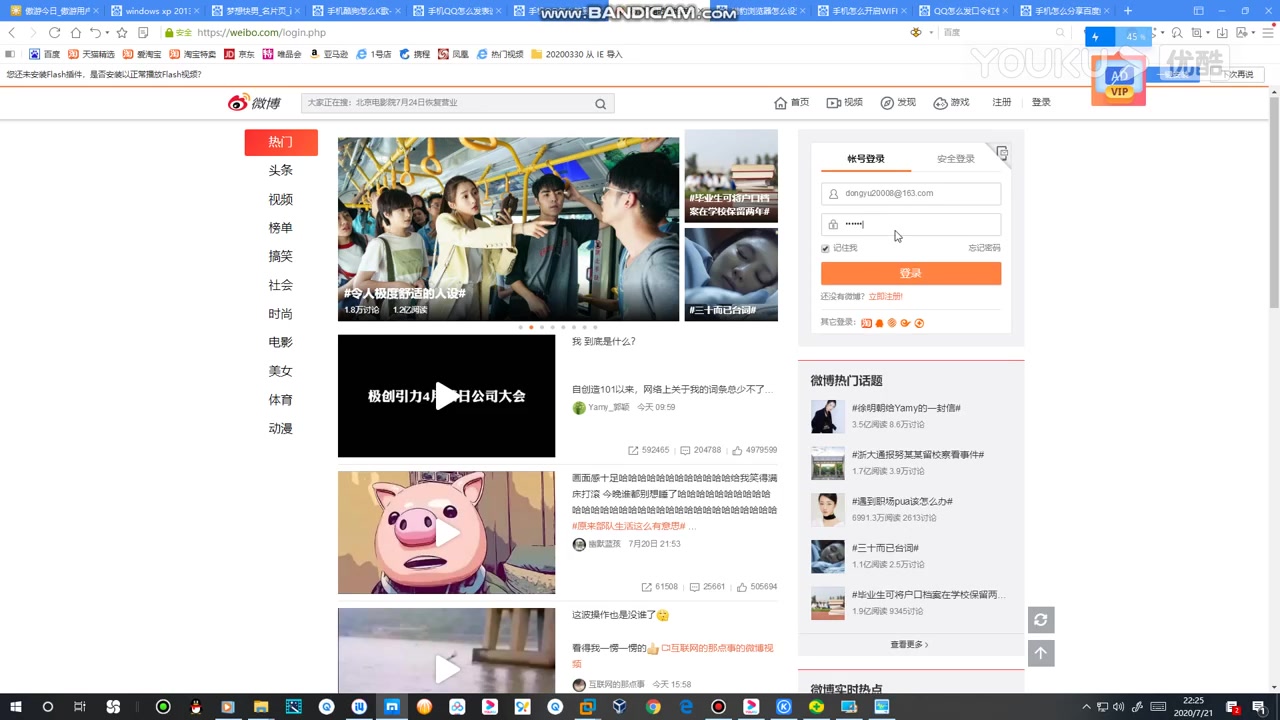Image resolution: width=1280 pixels, height=720 pixels.
Task: Click like icon showing 505694
Action: point(742,587)
